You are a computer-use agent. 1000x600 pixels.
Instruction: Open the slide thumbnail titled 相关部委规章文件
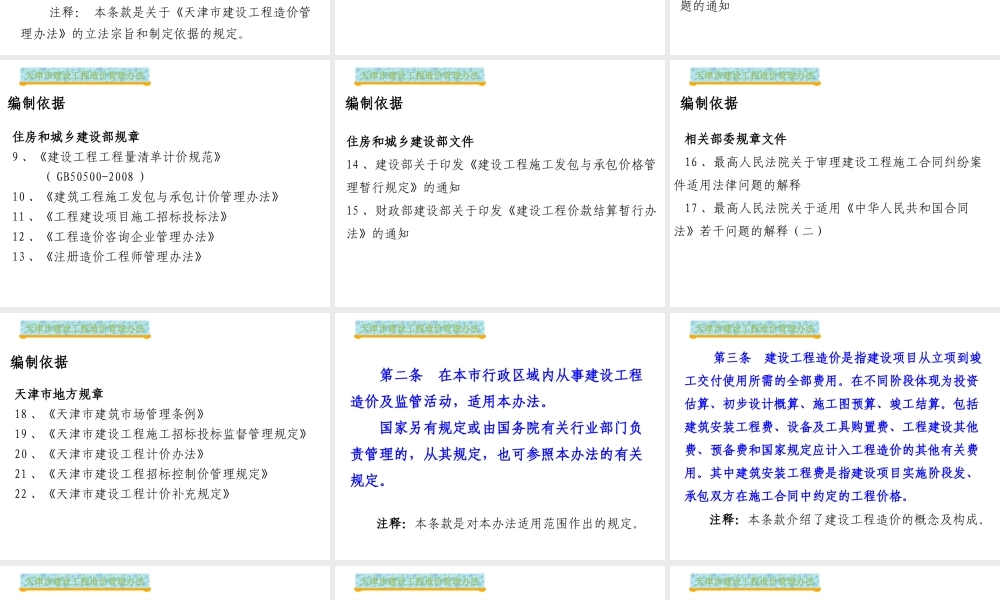tap(835, 183)
